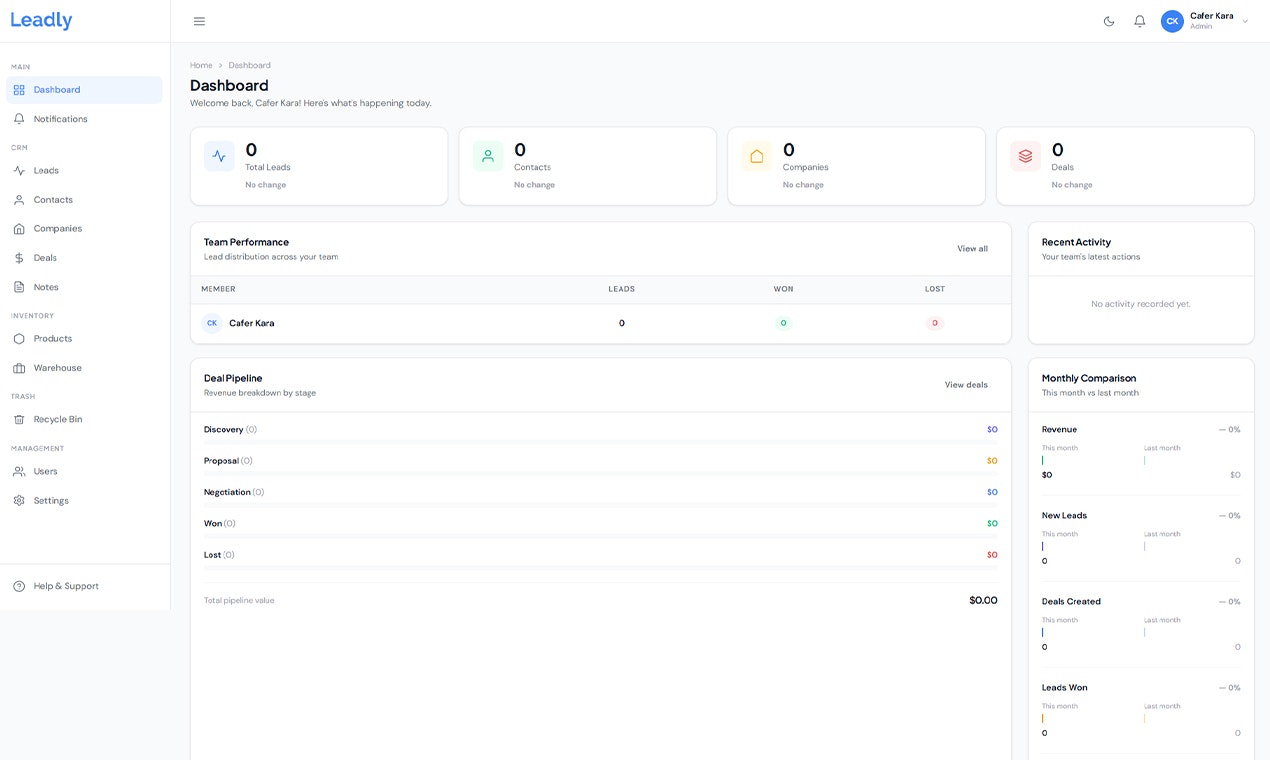Viewport: 1270px width, 760px height.
Task: Click the red Lost count badge
Action: (x=935, y=323)
